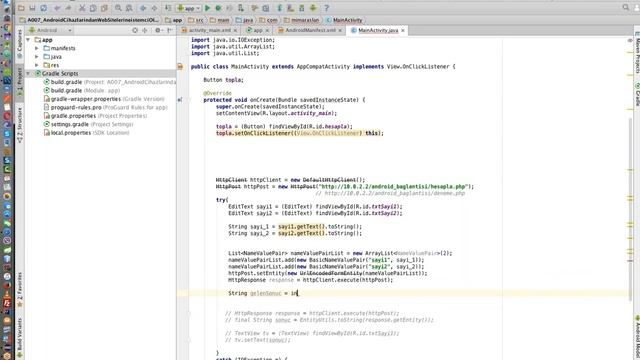Click the Redo arrow icon
The width and height of the screenshot is (640, 360).
pos(68,8)
